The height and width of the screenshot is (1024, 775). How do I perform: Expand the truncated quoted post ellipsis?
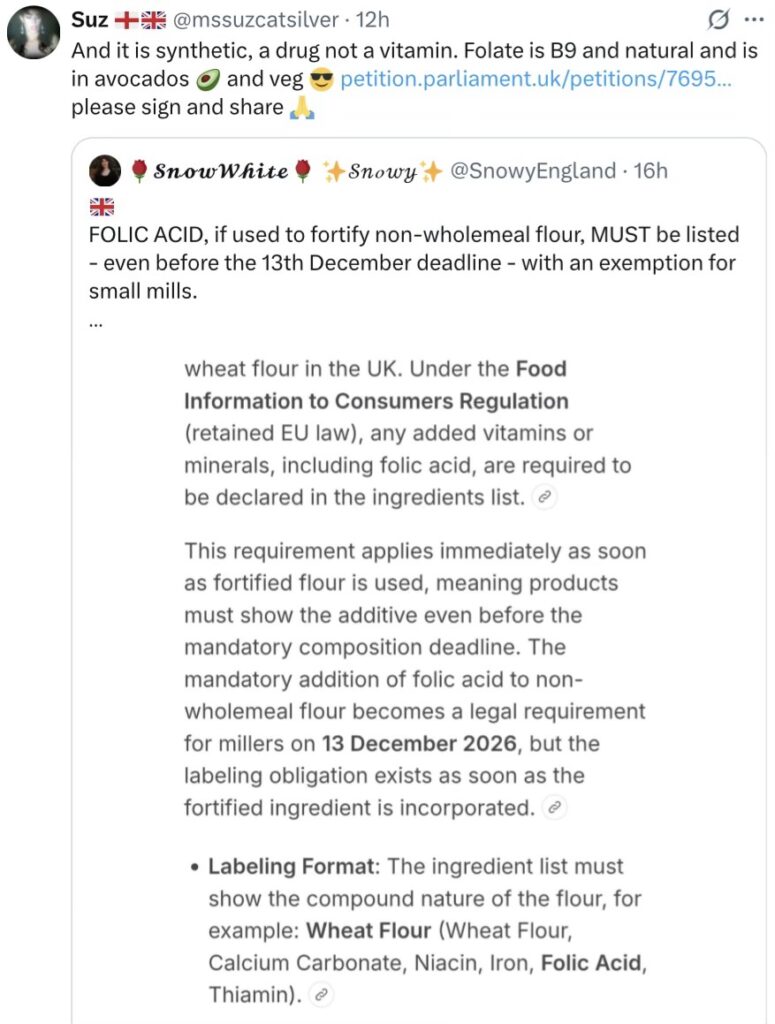coord(96,321)
